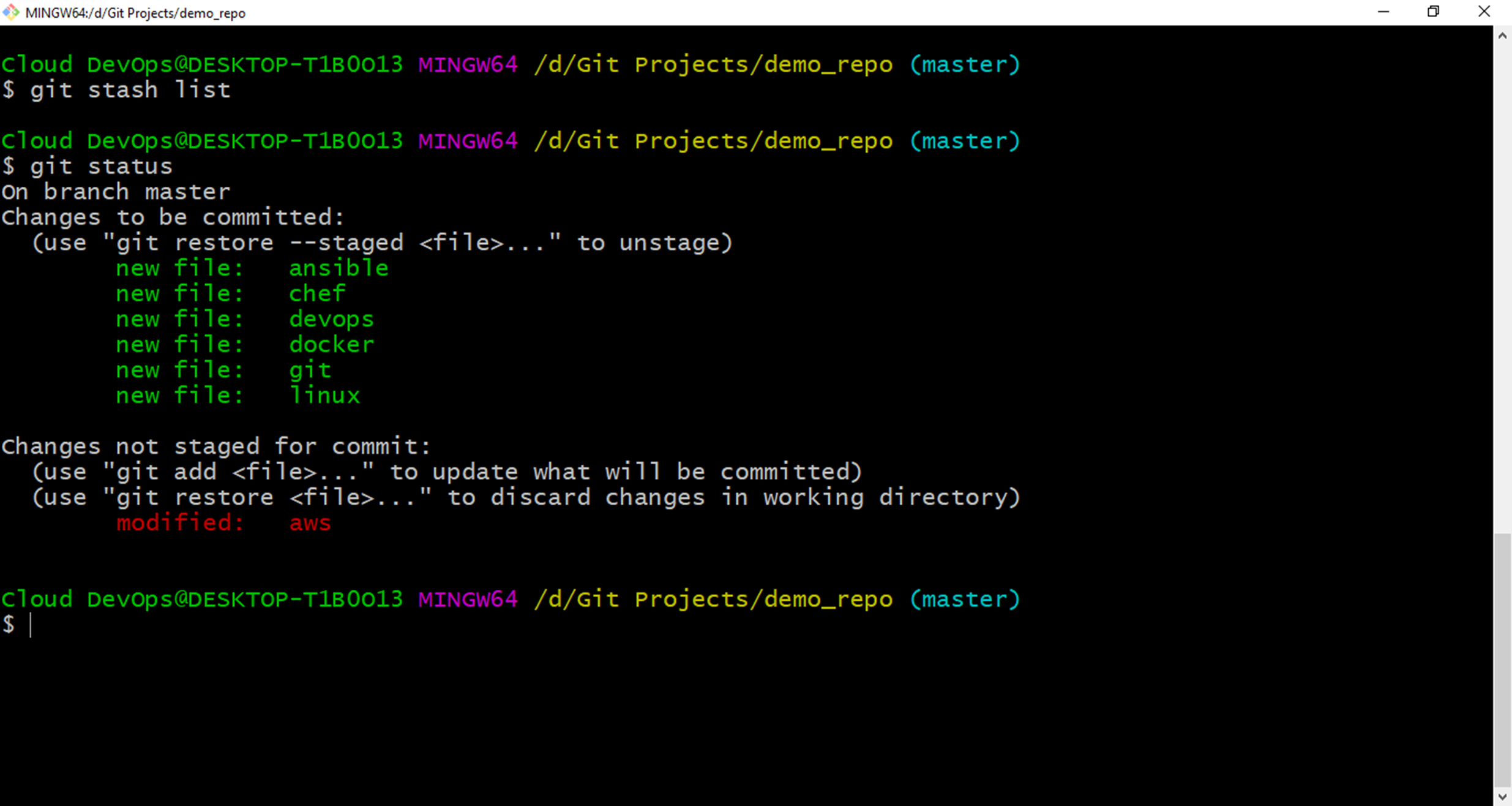Click the blinking cursor at the command prompt

point(31,625)
